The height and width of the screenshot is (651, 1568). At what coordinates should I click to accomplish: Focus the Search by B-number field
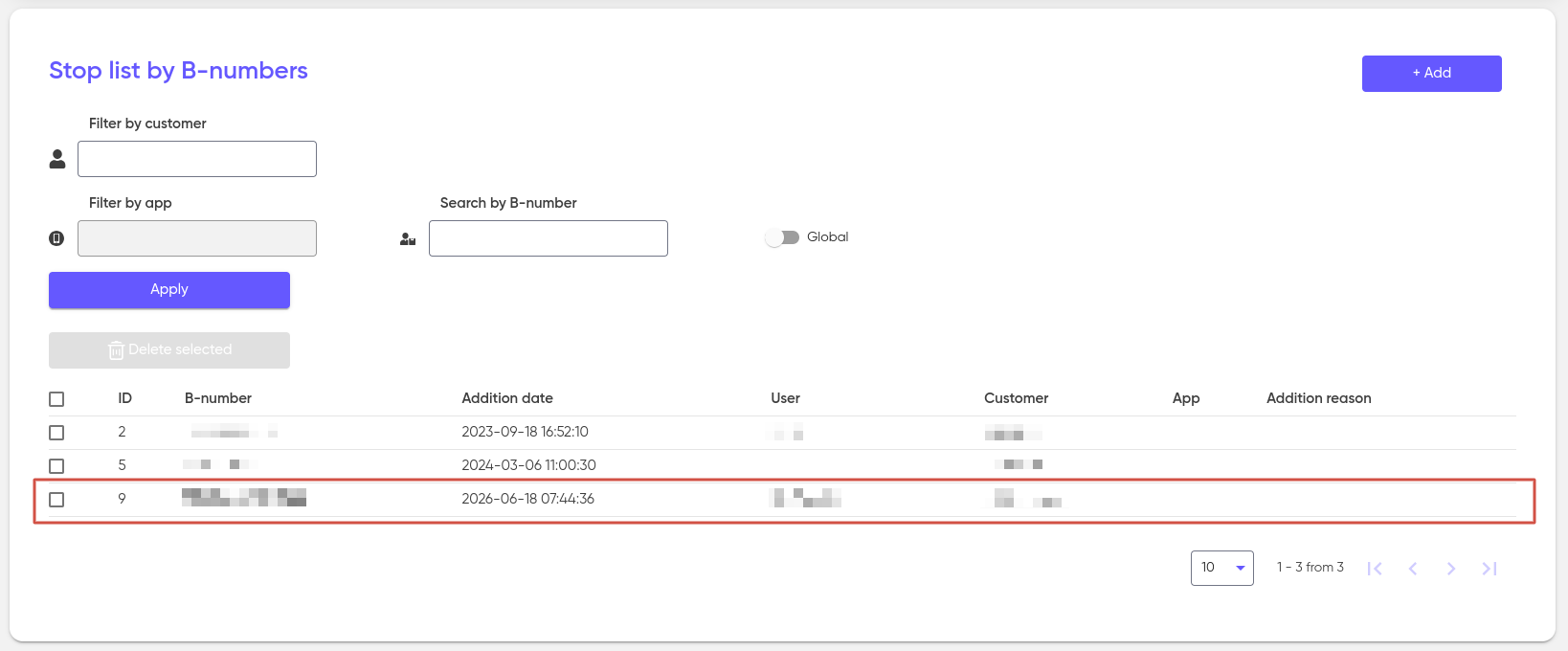[x=549, y=238]
